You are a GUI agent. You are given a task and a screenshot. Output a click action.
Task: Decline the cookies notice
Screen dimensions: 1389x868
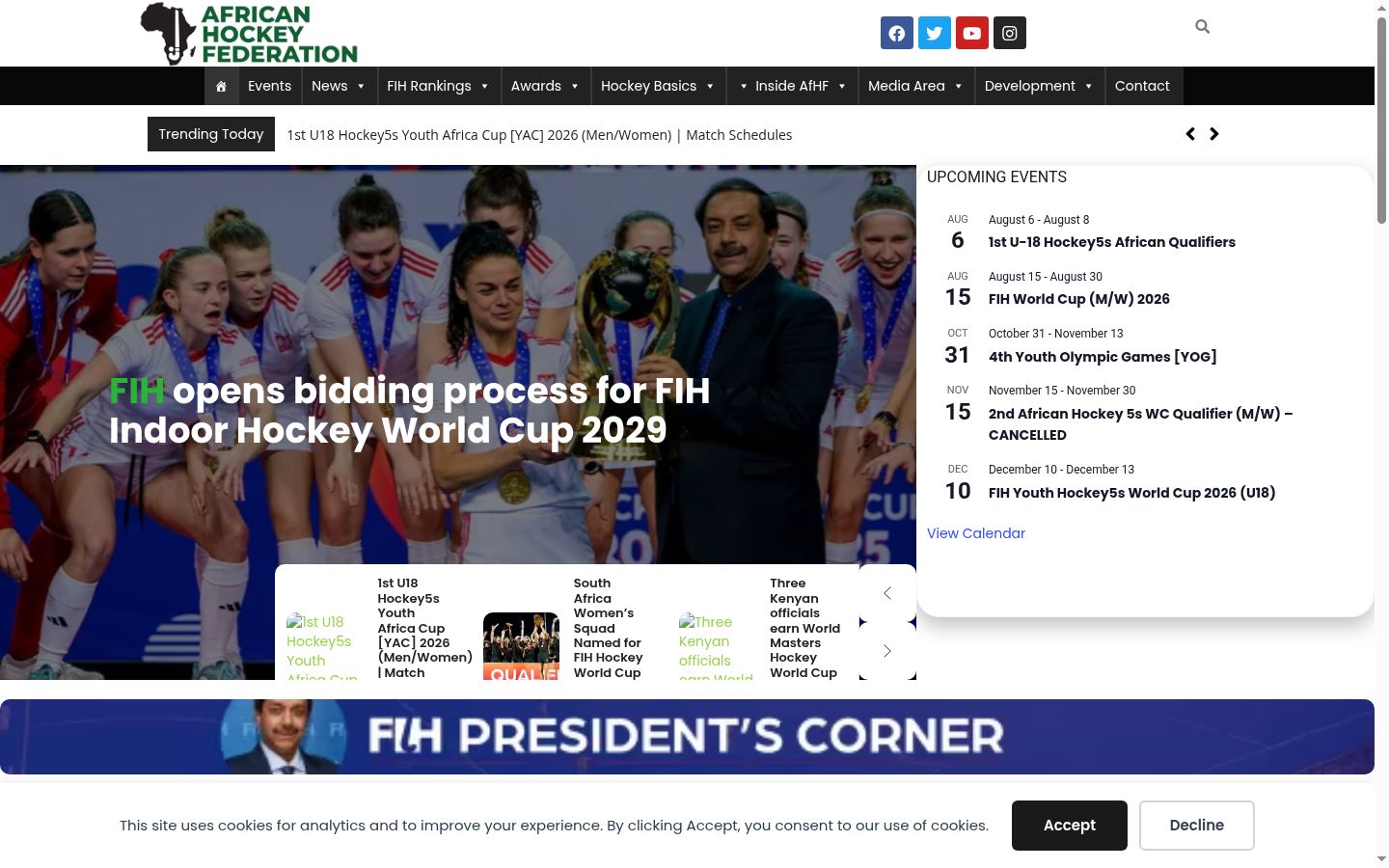(1197, 826)
